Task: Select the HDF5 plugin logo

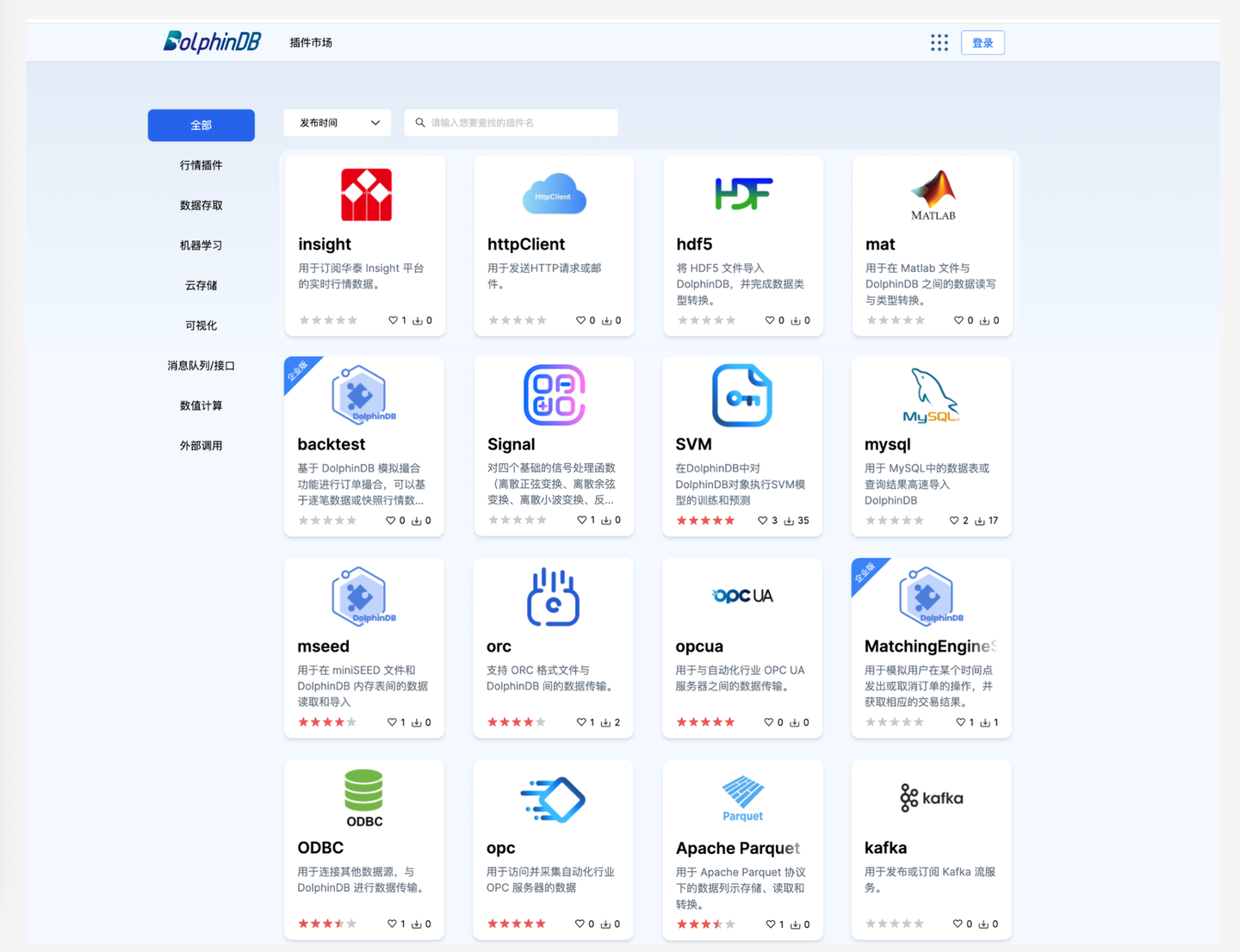Action: tap(742, 195)
